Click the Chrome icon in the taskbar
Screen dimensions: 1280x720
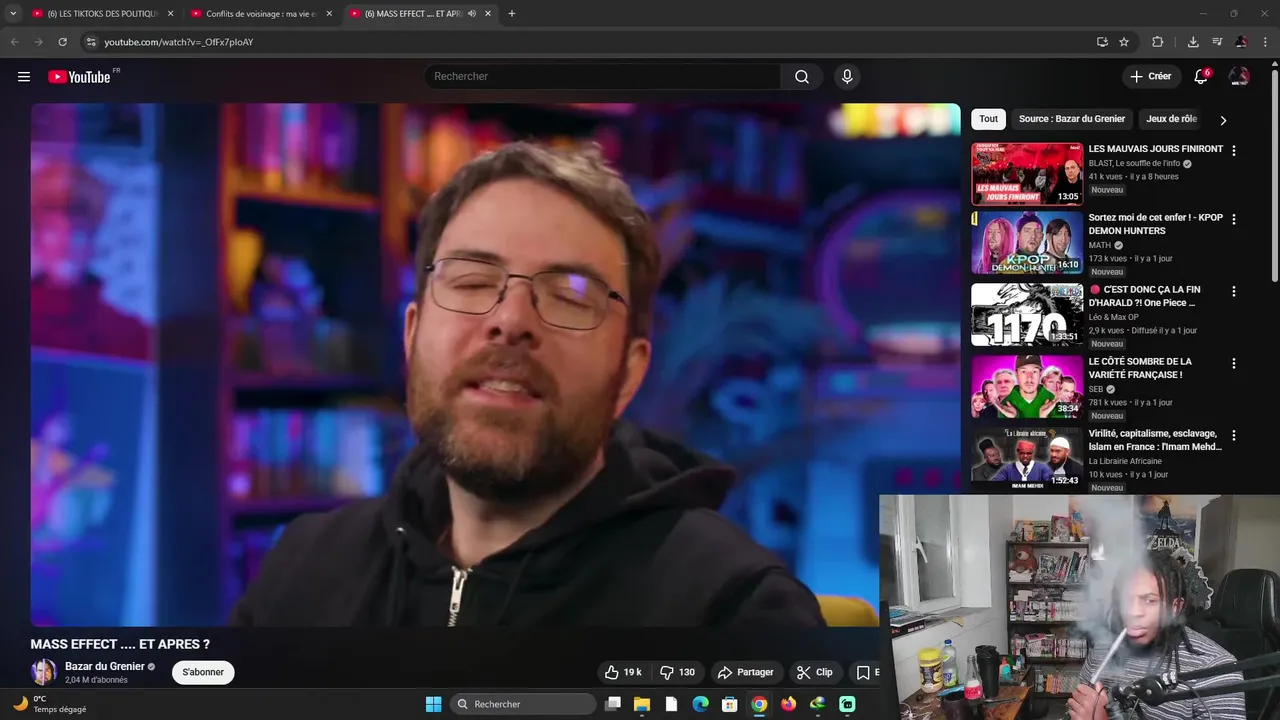tap(759, 704)
